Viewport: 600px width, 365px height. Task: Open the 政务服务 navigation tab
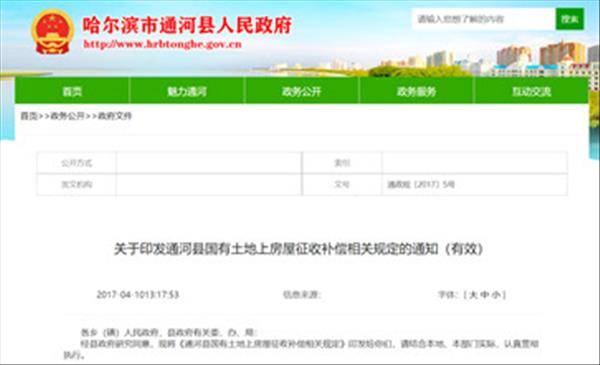(x=416, y=91)
